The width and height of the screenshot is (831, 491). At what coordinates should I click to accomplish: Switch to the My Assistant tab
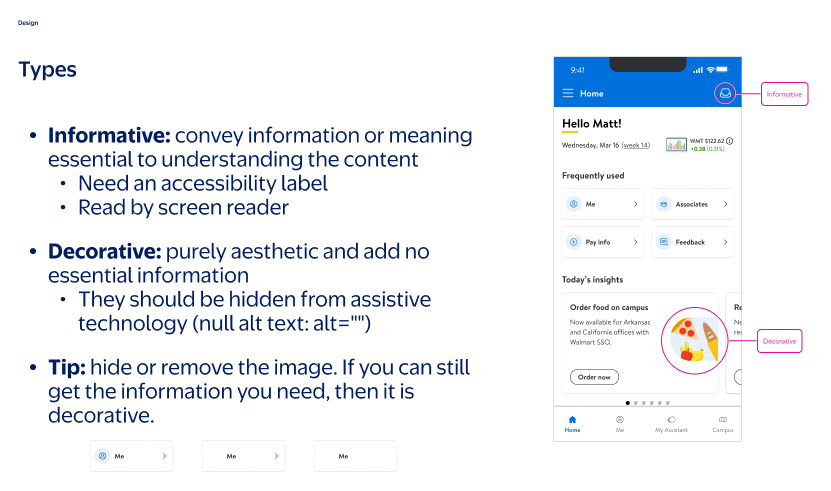click(x=671, y=424)
